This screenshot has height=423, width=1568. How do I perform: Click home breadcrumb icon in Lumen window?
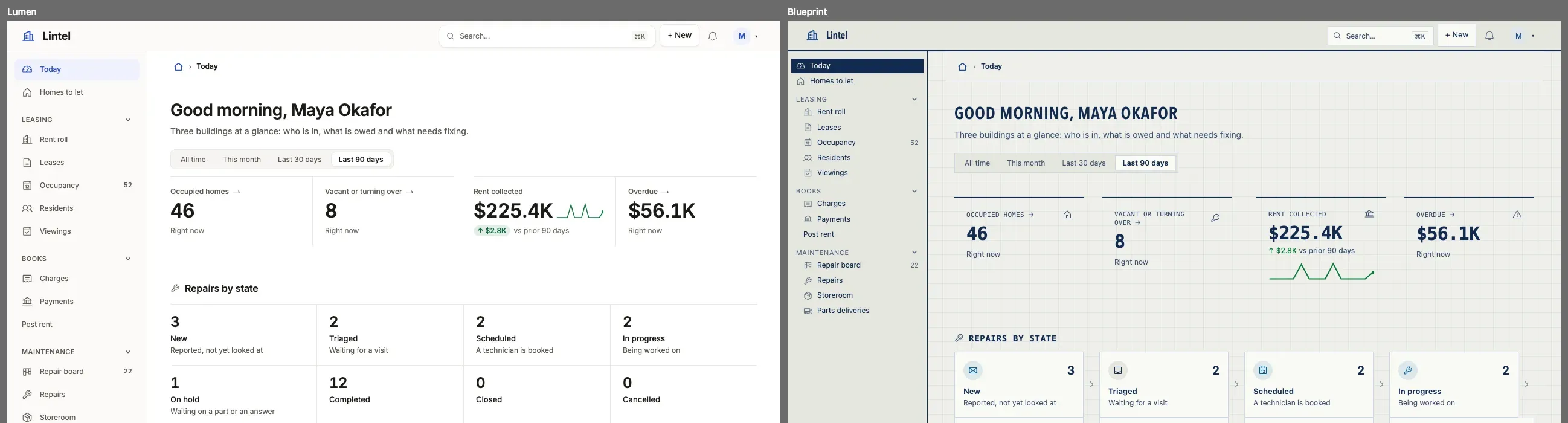(x=178, y=67)
